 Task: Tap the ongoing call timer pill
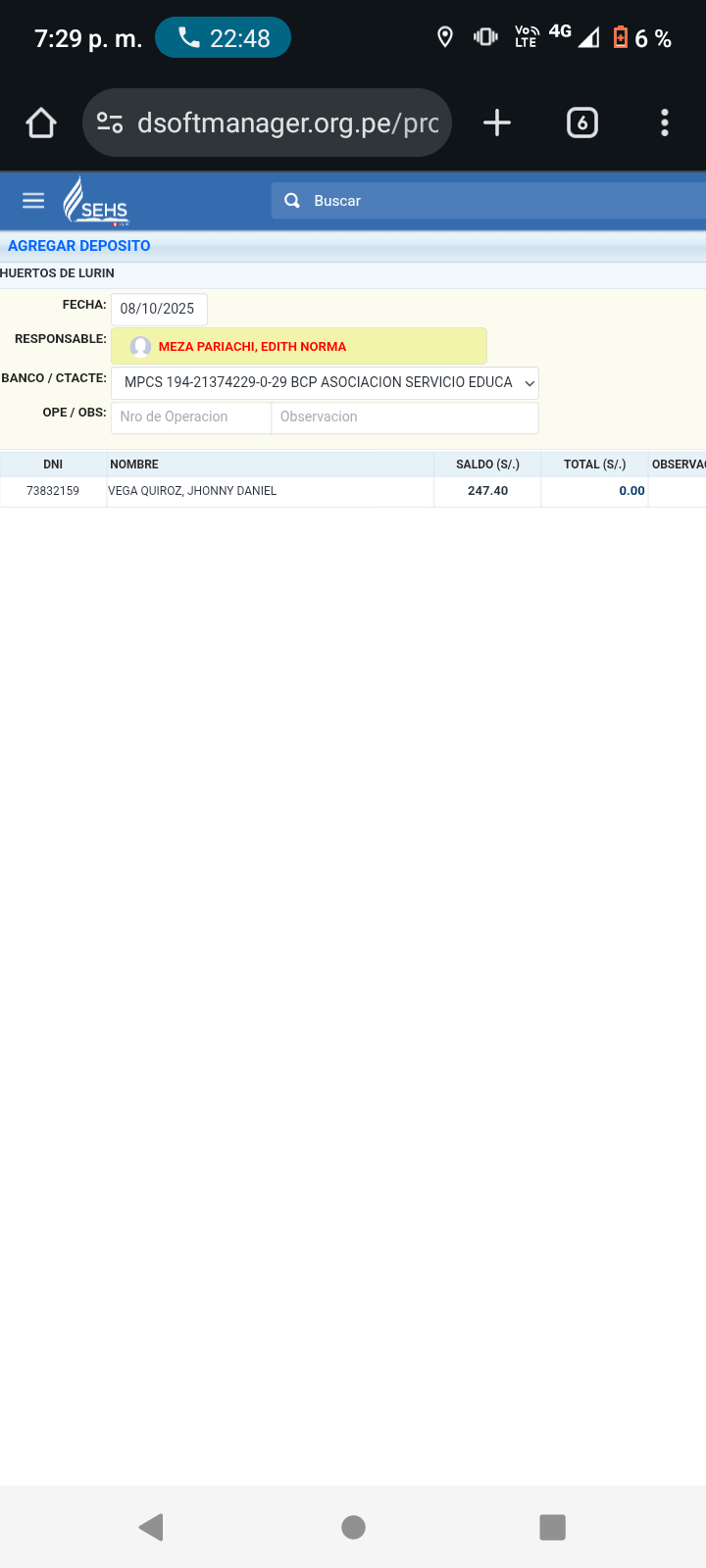[224, 38]
